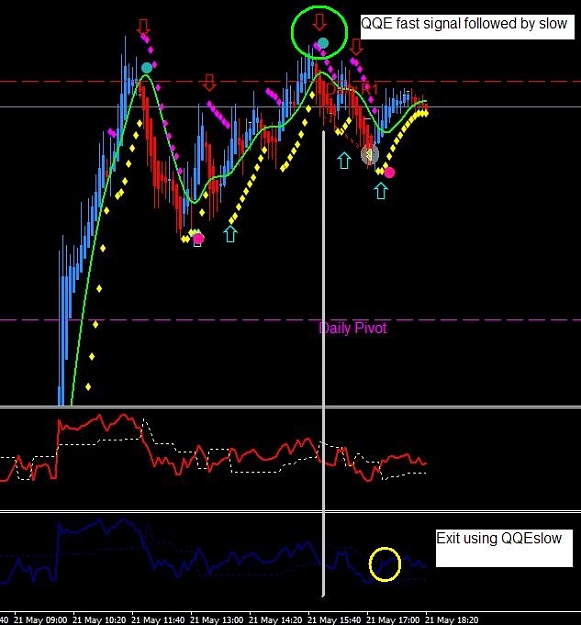Click the 21 May 09:00 time label
Viewport: 581px width, 625px height.
40,620
